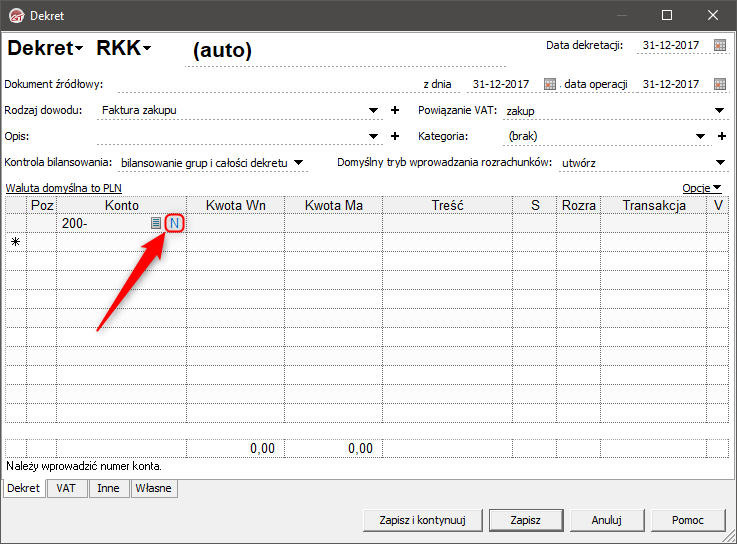Click the Konto column header
The height and width of the screenshot is (544, 737).
point(122,205)
